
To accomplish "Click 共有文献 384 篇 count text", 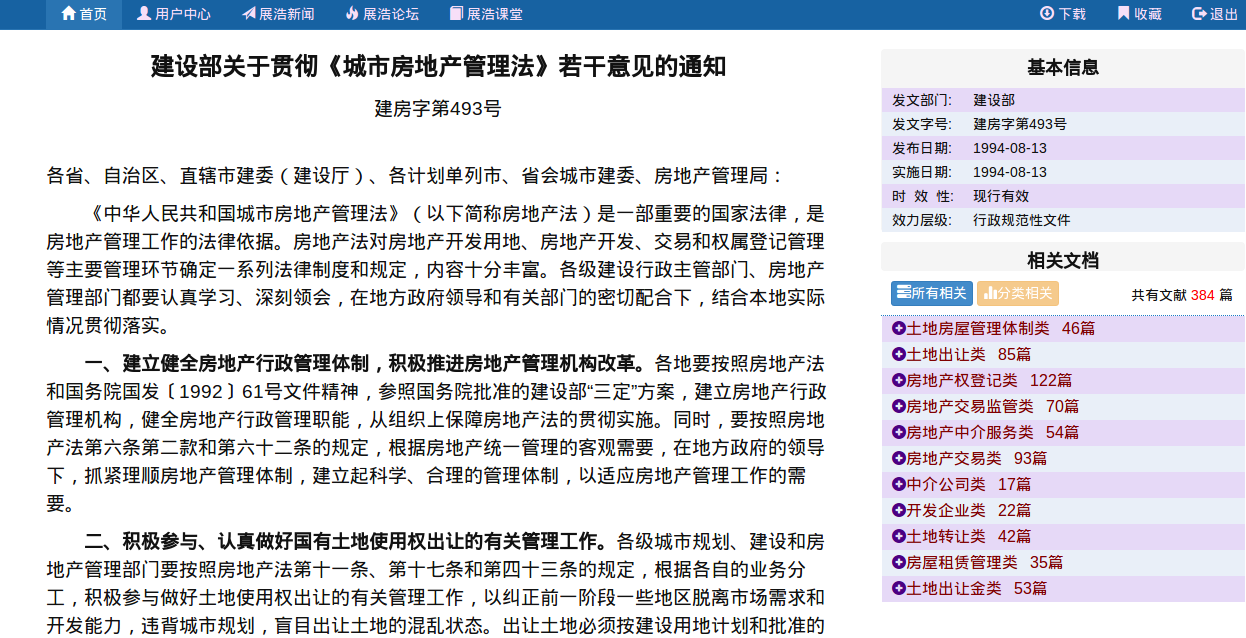I will click(1182, 295).
